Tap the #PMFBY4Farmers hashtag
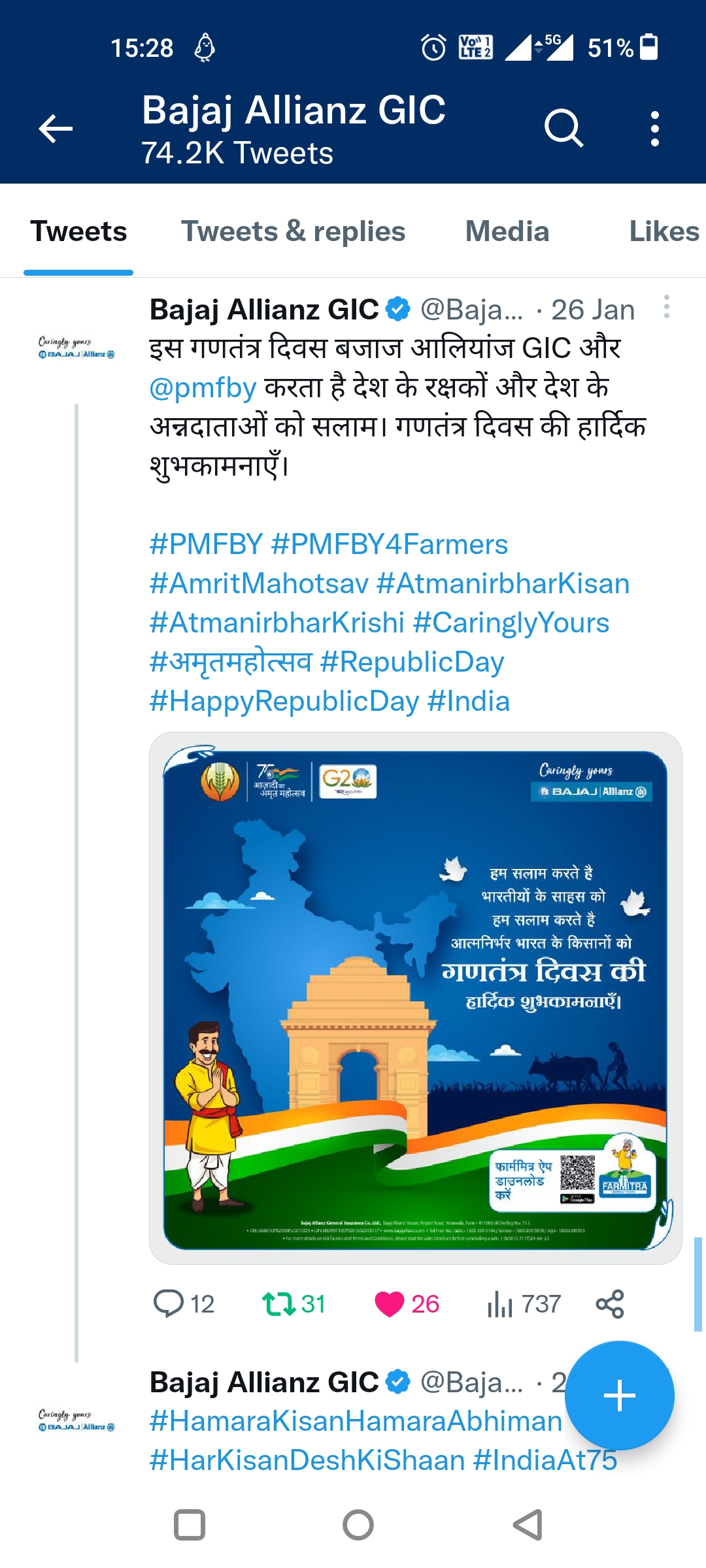The width and height of the screenshot is (706, 1568). (390, 545)
